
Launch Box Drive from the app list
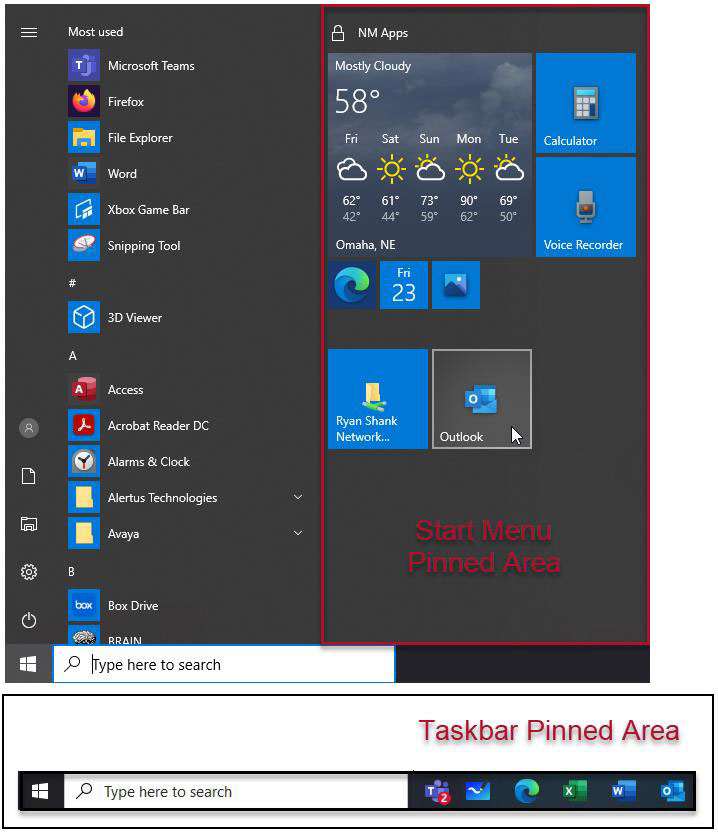coord(185,606)
